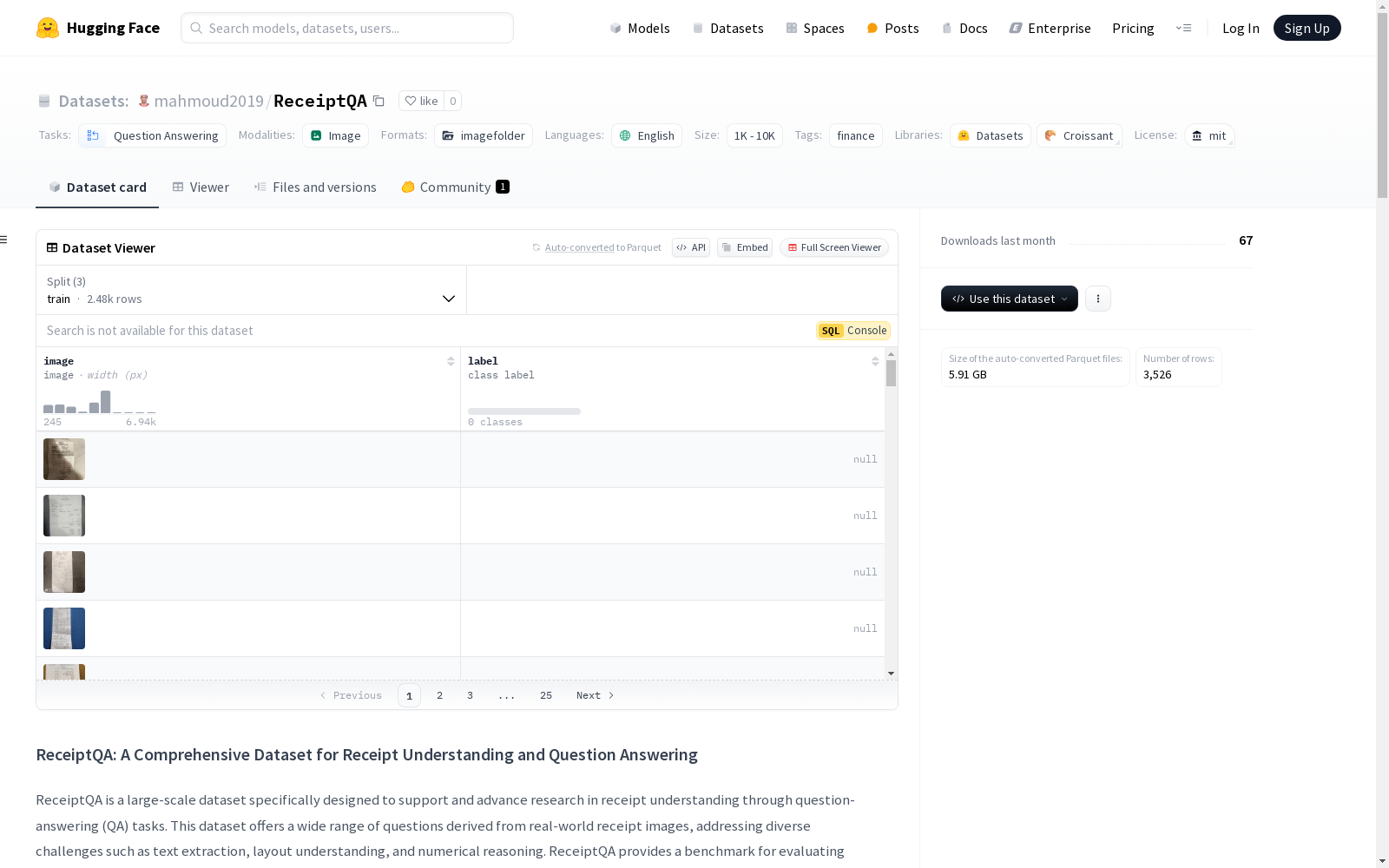
Task: Open the second receipt image thumbnail
Action: click(64, 516)
